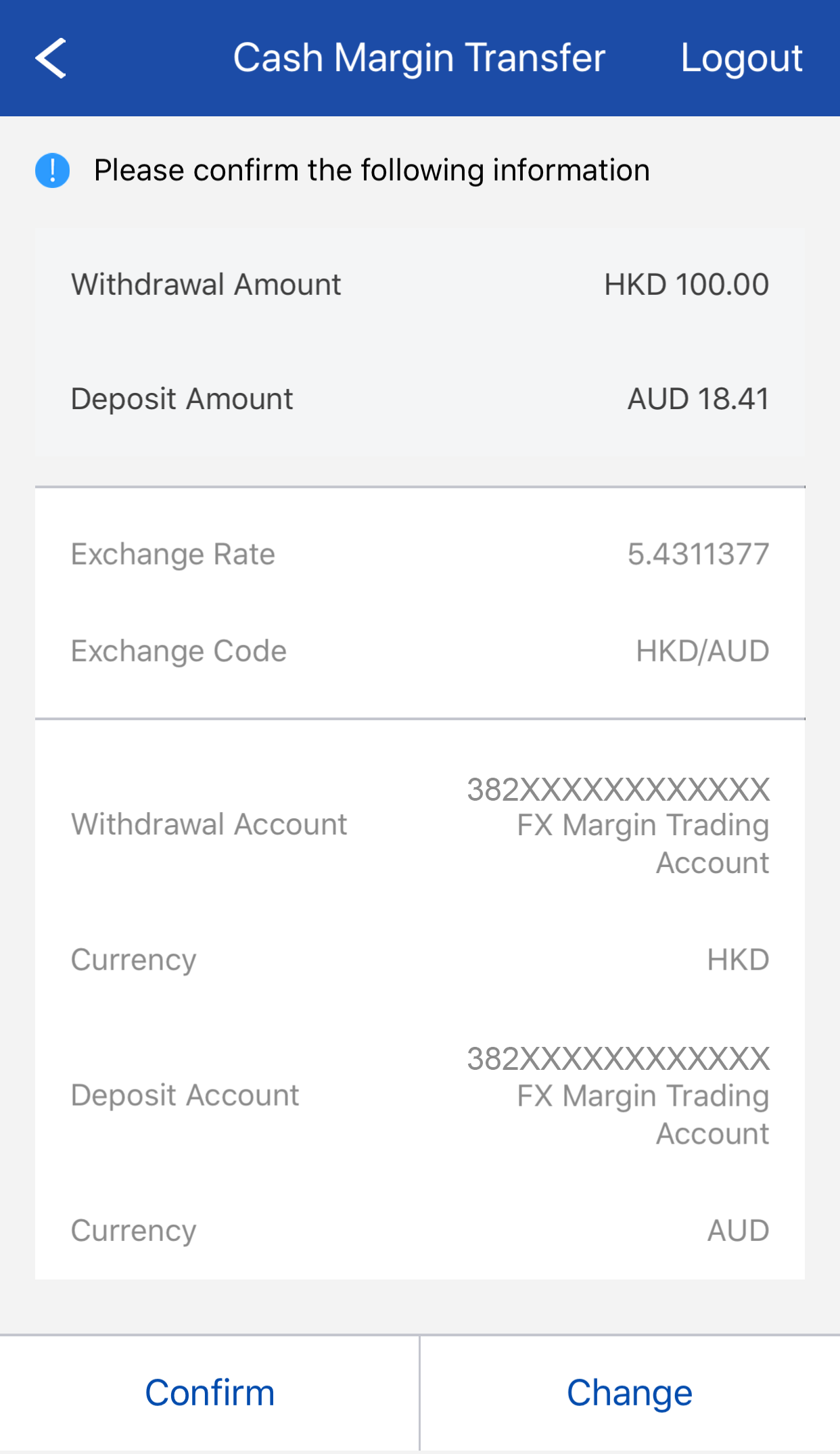Click the 'Please confirm the following information' notice

pyautogui.click(x=371, y=170)
